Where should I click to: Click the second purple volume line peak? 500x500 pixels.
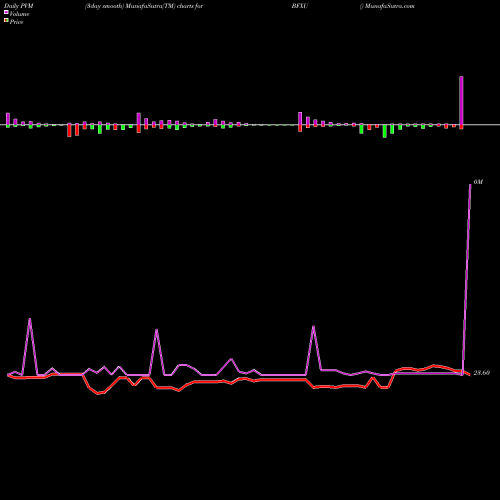click(x=157, y=330)
